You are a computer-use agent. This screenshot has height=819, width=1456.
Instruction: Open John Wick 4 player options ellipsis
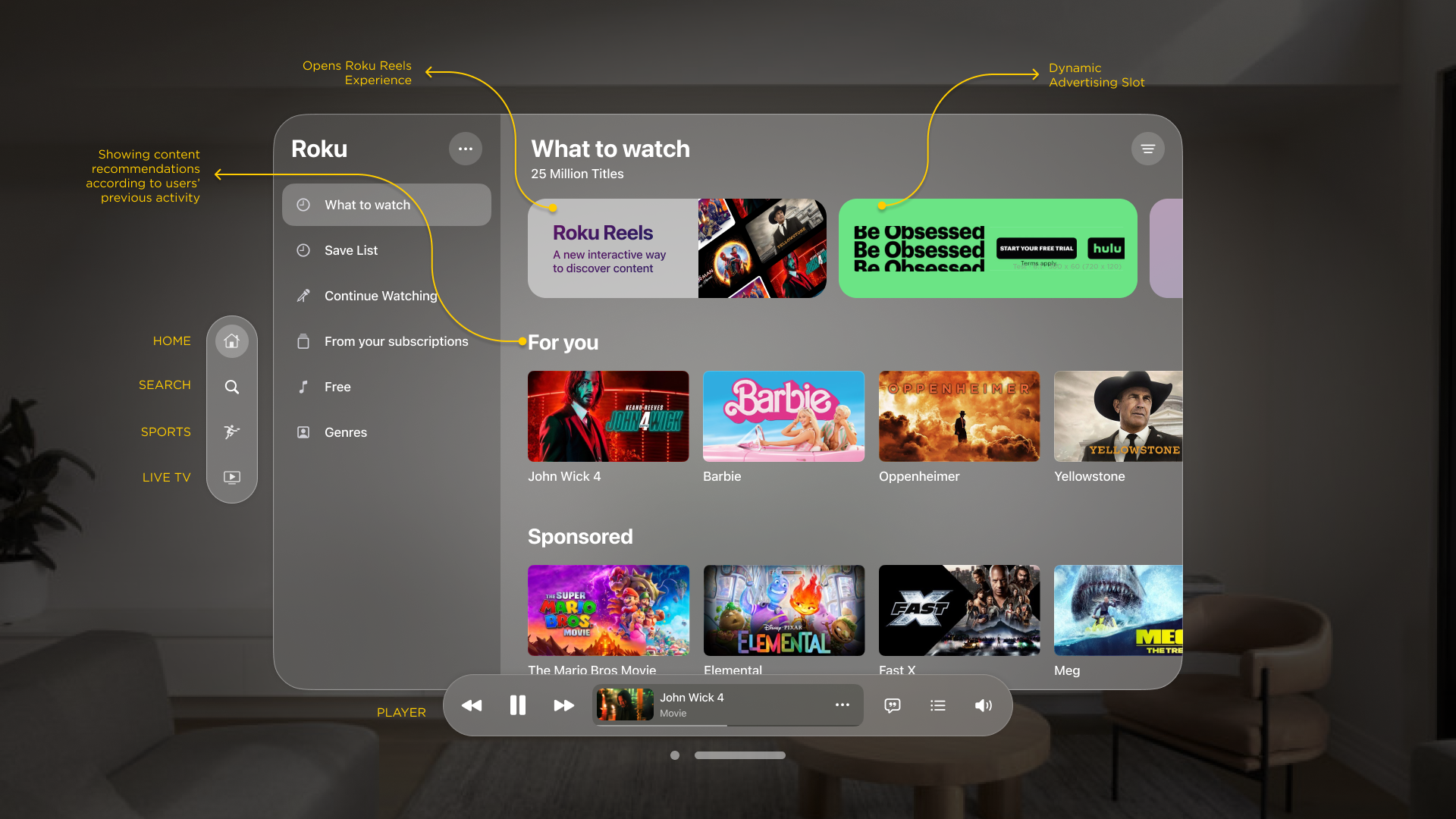tap(842, 704)
